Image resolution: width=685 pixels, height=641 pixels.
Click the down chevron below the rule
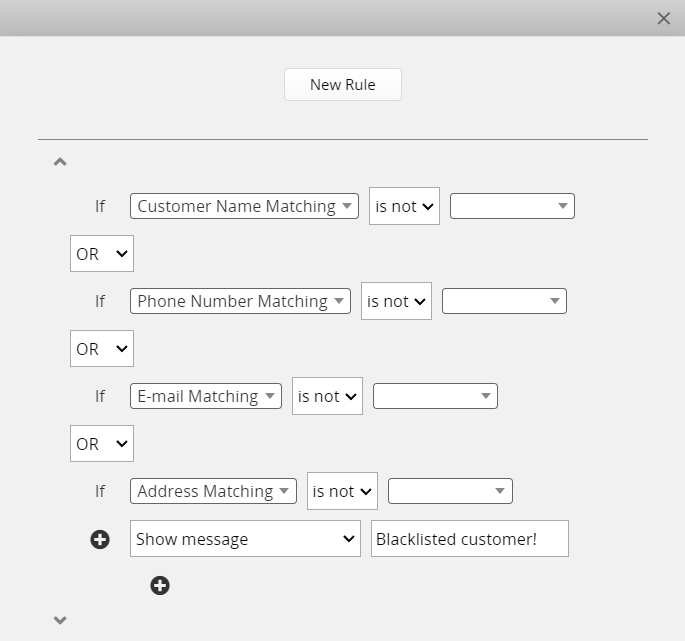pyautogui.click(x=60, y=620)
